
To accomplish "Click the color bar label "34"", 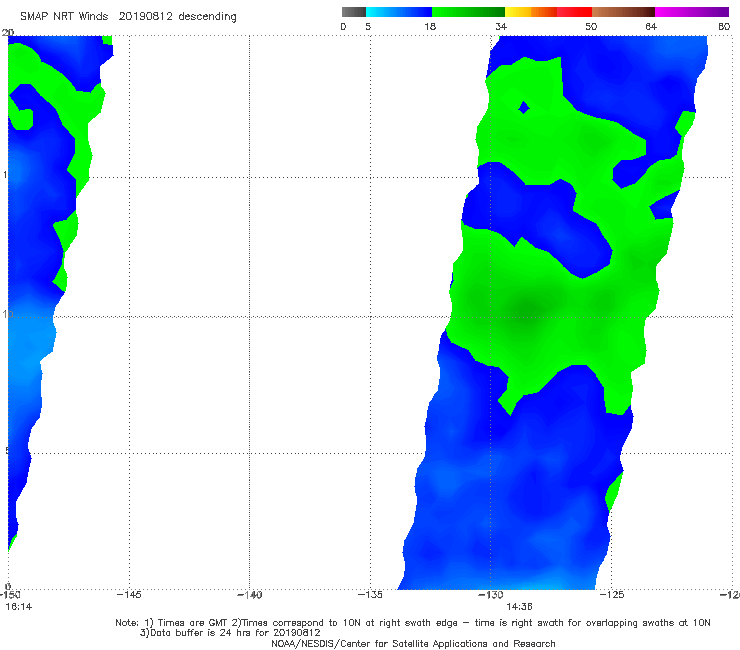I will [x=501, y=27].
